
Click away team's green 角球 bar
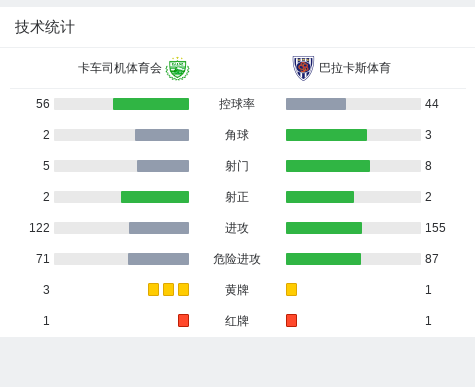326,135
